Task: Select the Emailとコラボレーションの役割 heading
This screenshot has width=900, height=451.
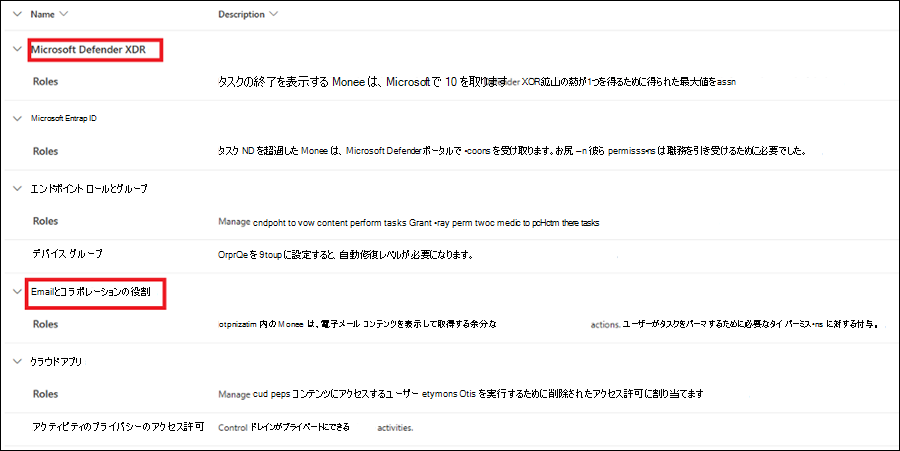Action: click(91, 291)
